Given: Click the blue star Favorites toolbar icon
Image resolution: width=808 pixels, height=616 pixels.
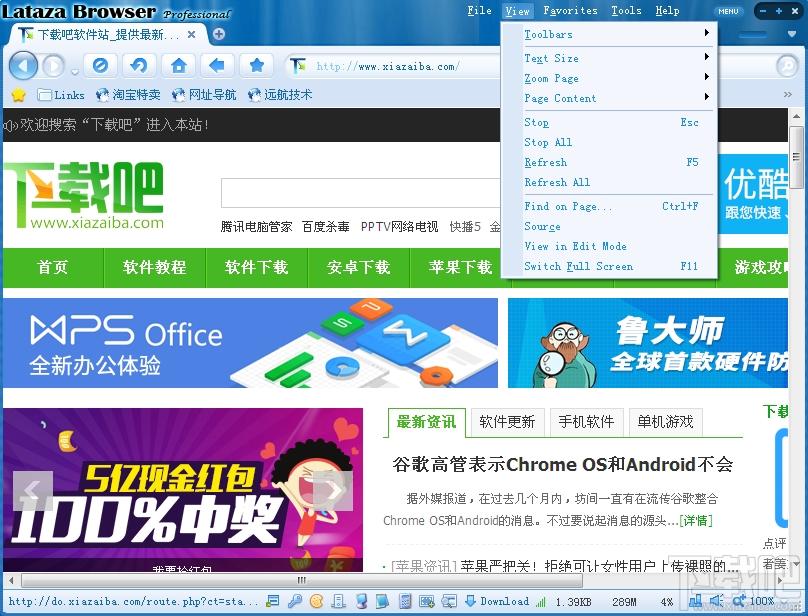Looking at the screenshot, I should [x=257, y=65].
